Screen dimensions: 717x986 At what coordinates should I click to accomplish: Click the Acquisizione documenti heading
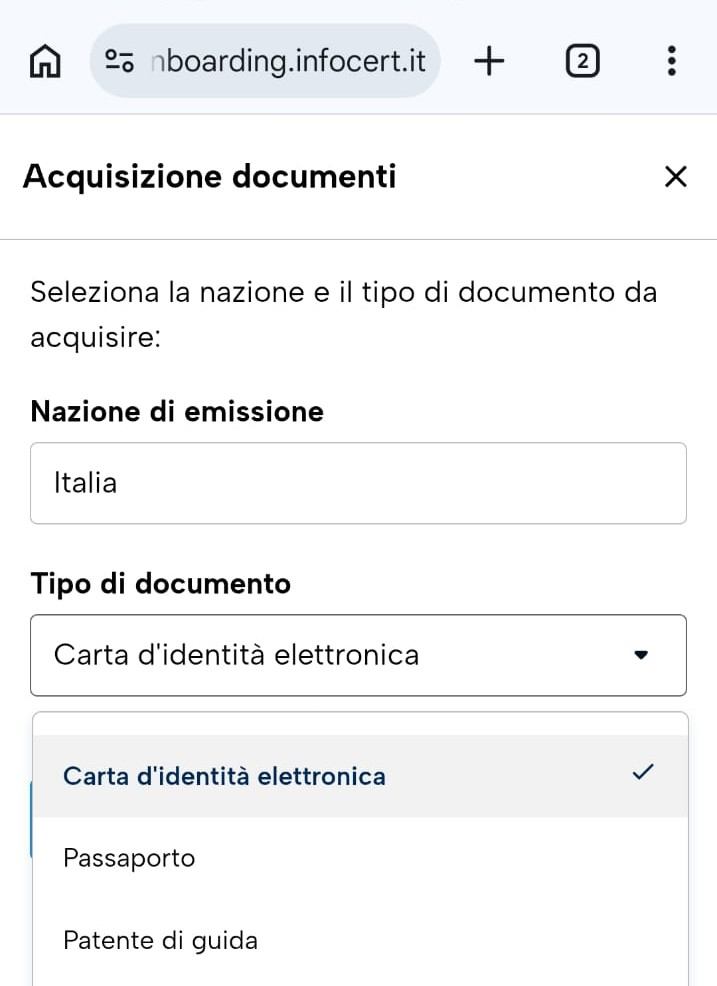click(209, 176)
